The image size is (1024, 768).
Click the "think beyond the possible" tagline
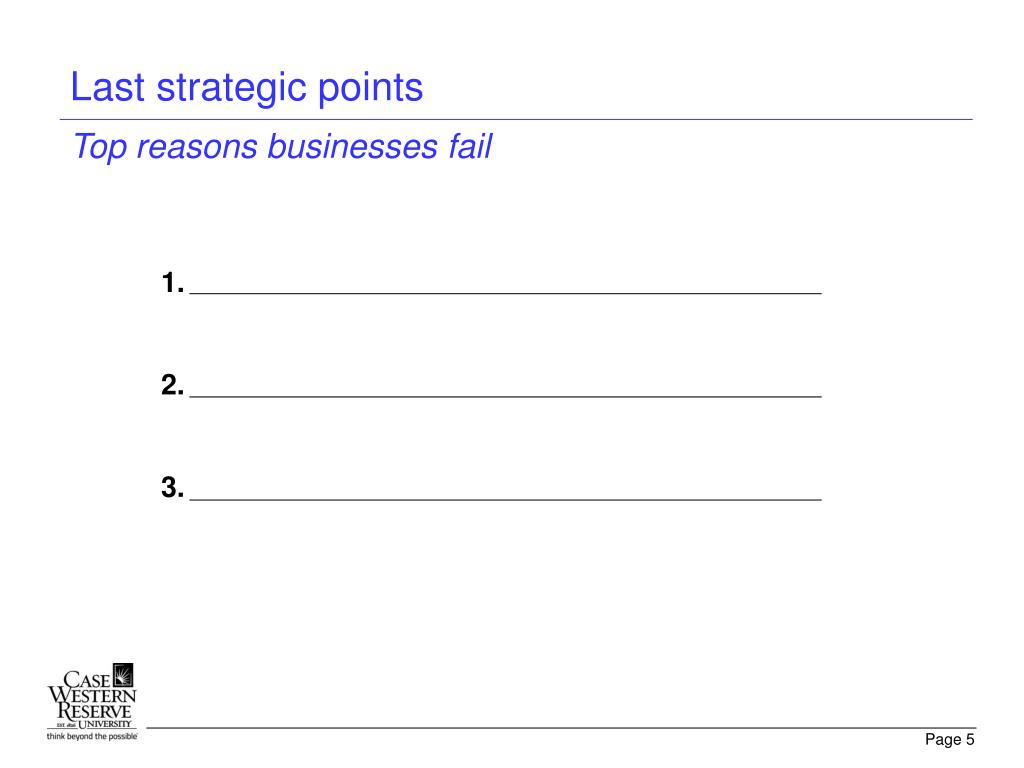92,737
